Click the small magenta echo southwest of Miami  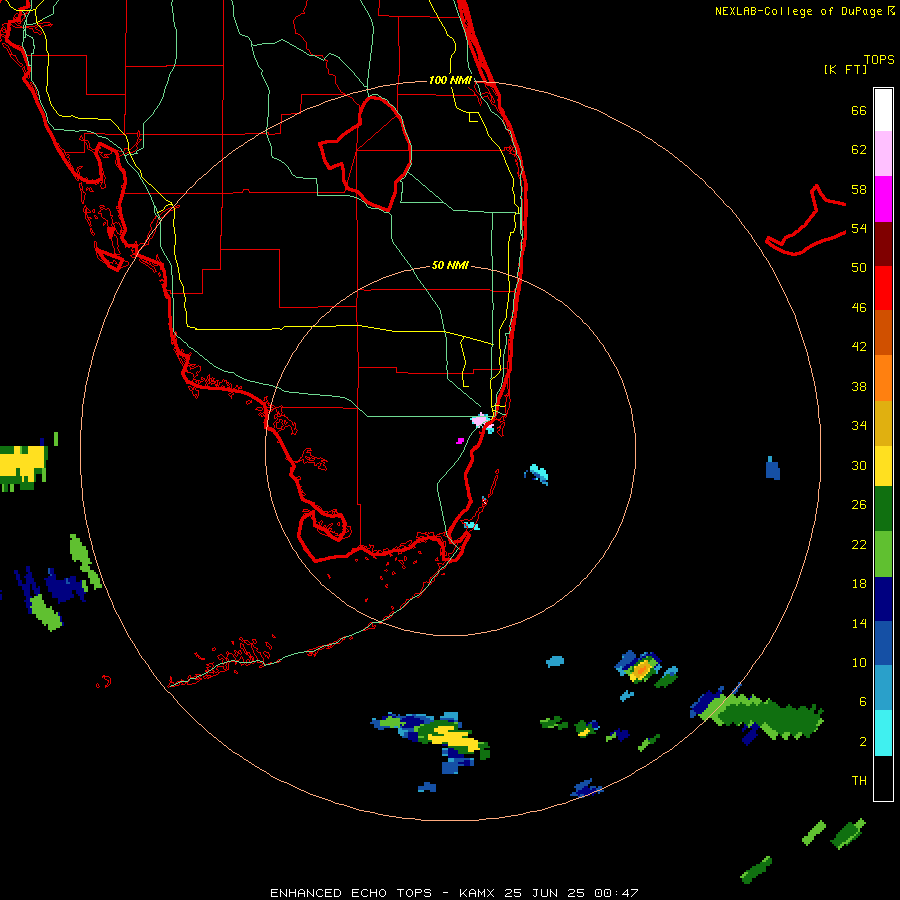click(460, 441)
